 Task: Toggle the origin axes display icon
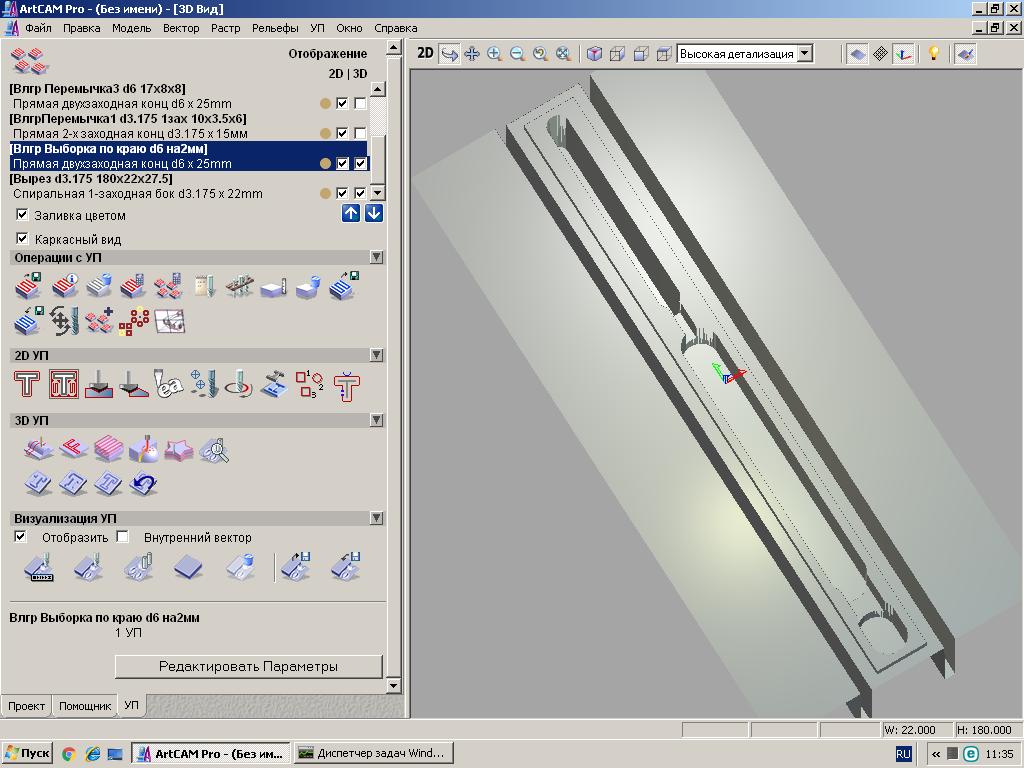tap(904, 54)
